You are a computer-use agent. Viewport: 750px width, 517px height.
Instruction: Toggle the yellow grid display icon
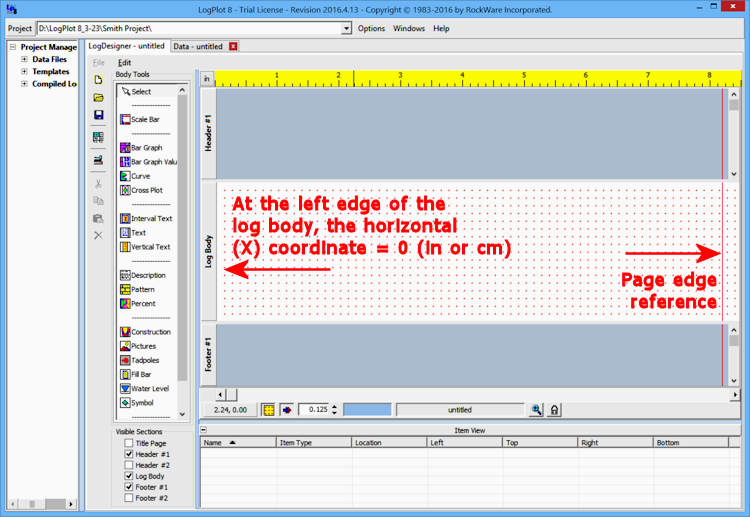coord(268,410)
